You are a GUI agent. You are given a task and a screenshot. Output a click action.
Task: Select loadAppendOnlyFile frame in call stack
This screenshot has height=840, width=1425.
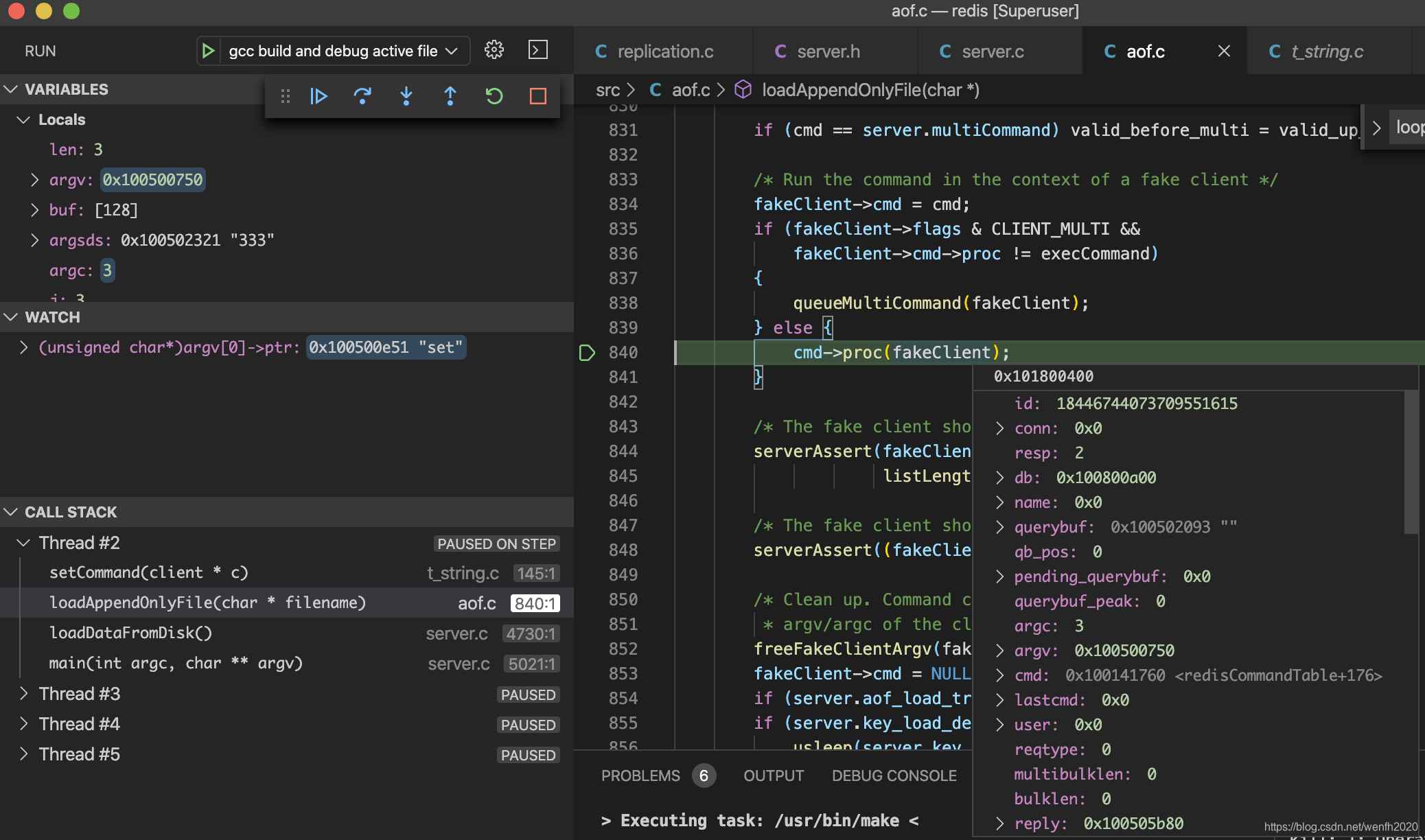pos(287,603)
